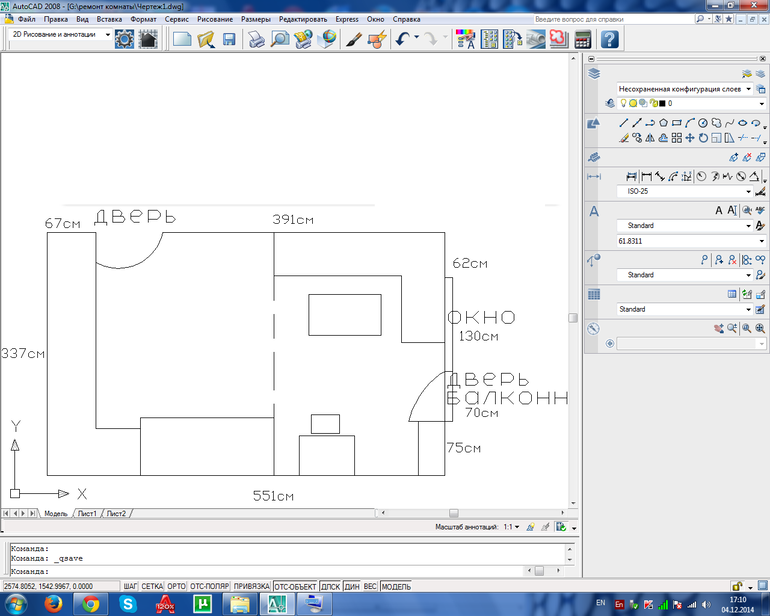Open the Рисование menu
The height and width of the screenshot is (616, 770).
(x=215, y=19)
